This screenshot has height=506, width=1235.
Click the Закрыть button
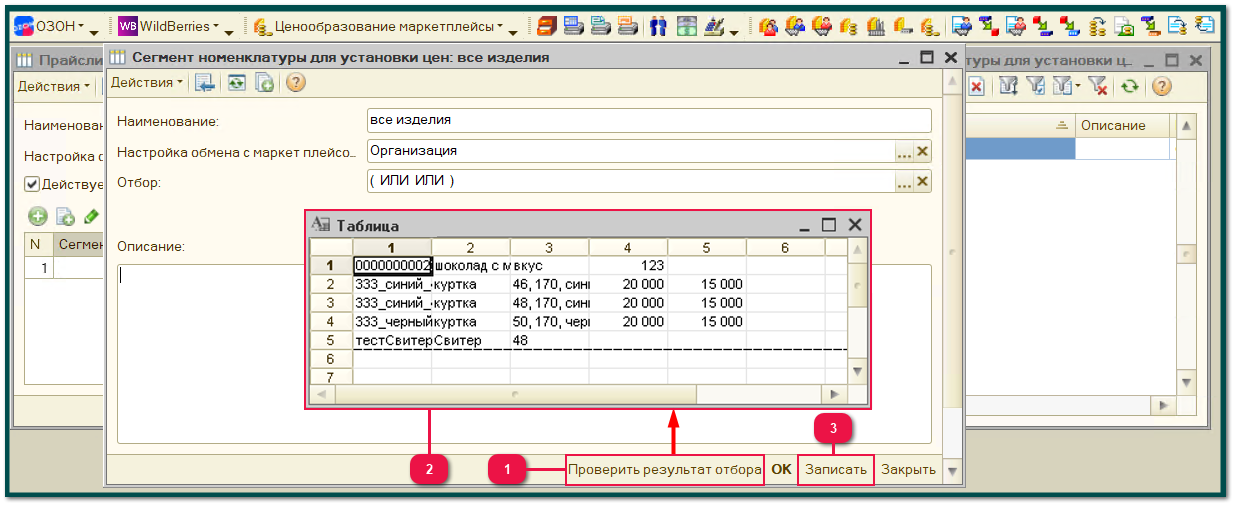(x=908, y=469)
